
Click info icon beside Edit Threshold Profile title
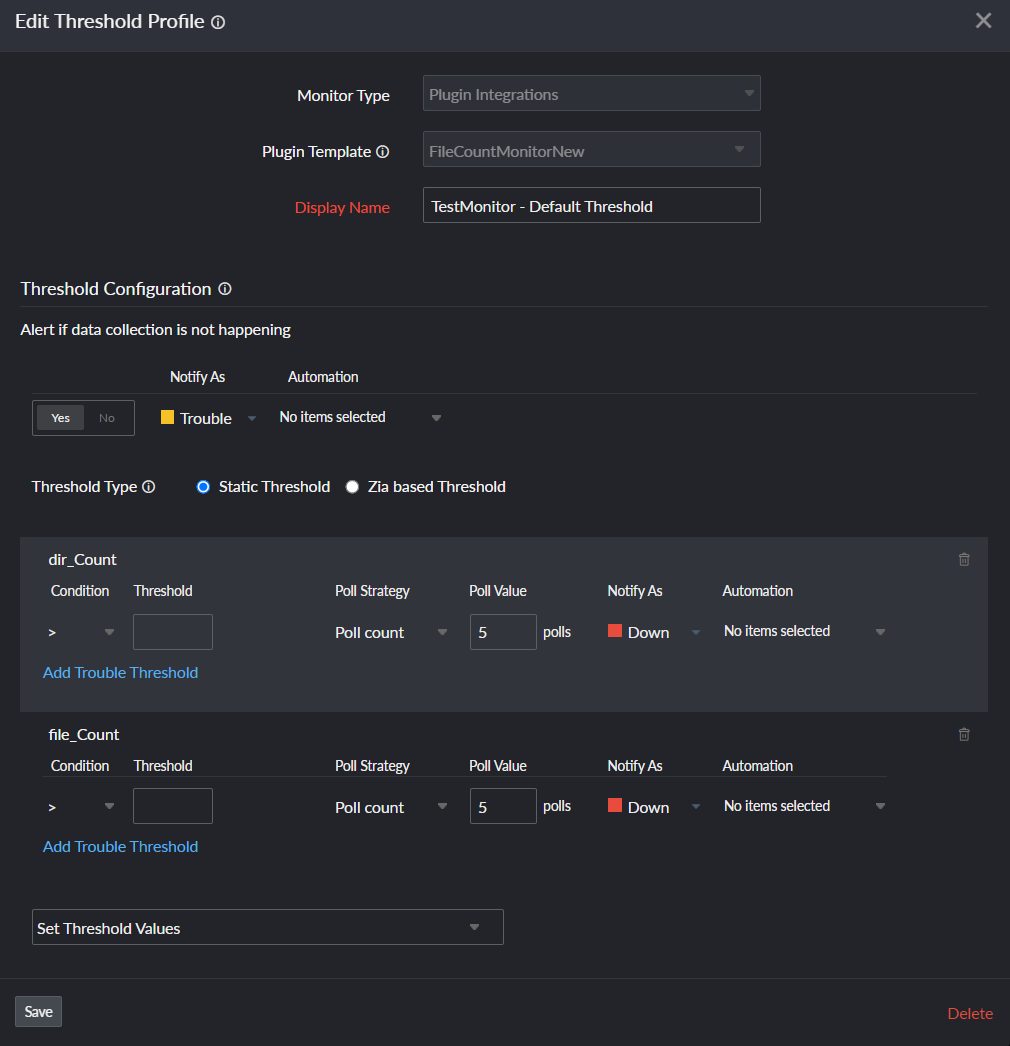(x=218, y=22)
